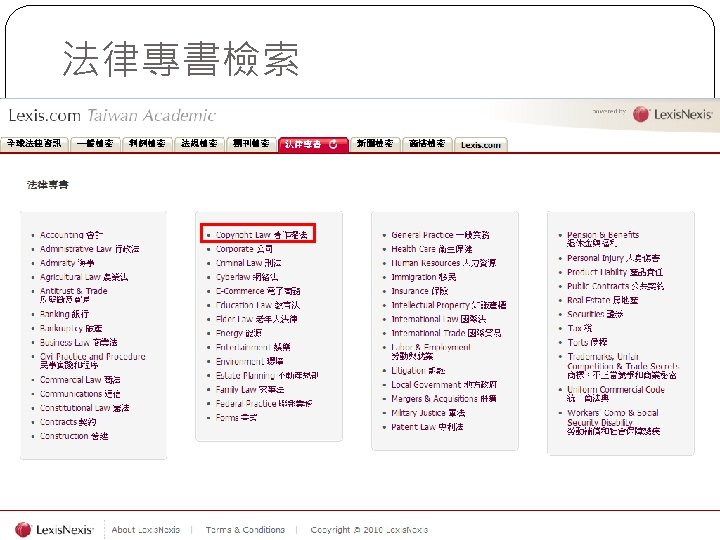720x540 pixels.
Task: Select the Estate Planning link
Action: (267, 375)
